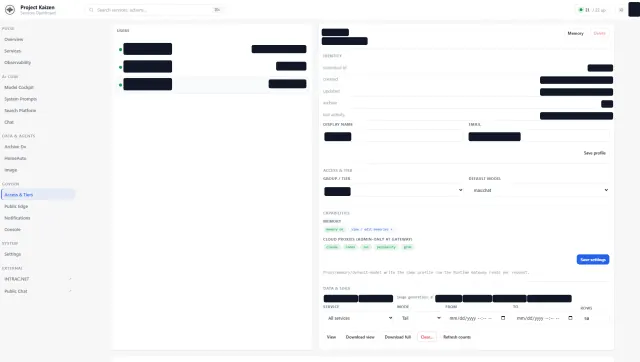
Task: Open Chat in the sidebar
Action: click(x=9, y=122)
